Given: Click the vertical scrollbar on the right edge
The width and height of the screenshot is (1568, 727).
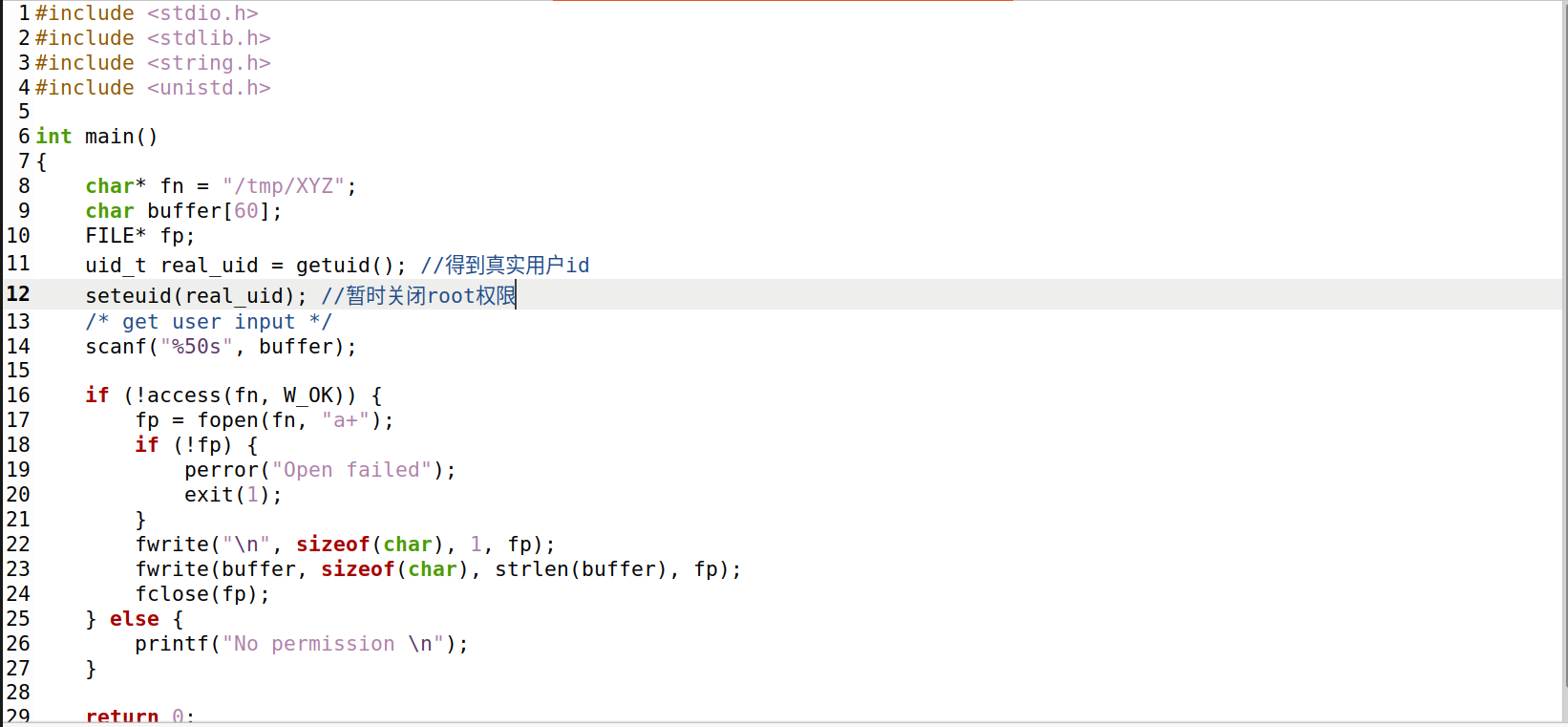Looking at the screenshot, I should (x=1565, y=344).
